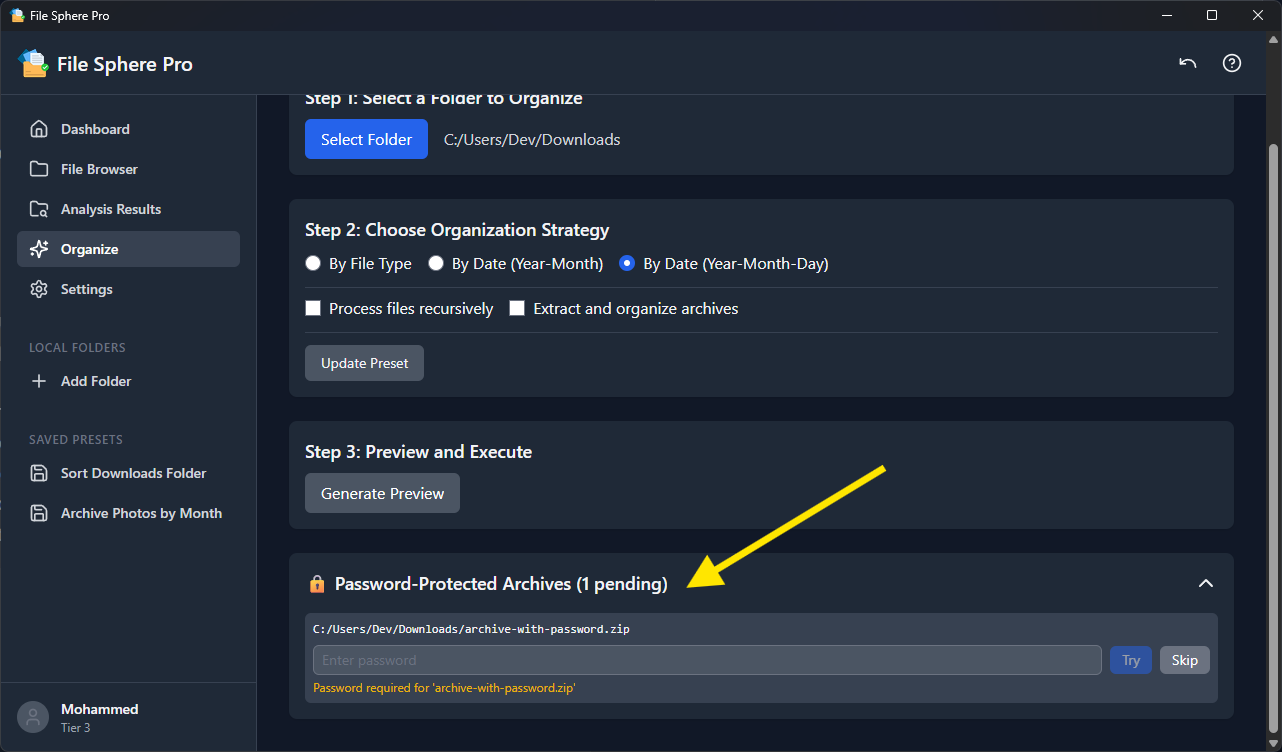Load the Sort Downloads Folder preset

(128, 473)
